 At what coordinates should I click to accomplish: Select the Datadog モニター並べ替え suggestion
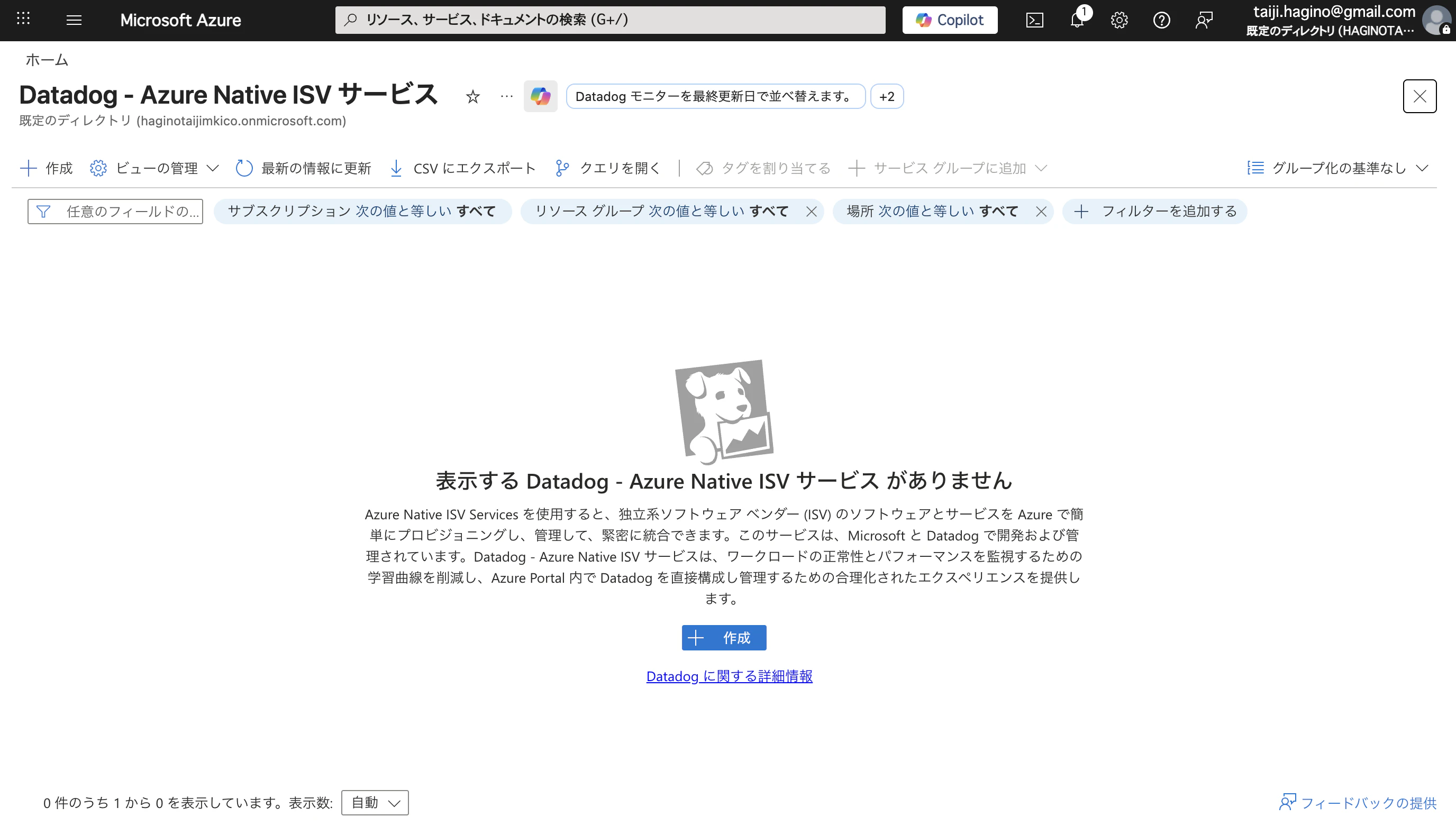(x=715, y=96)
